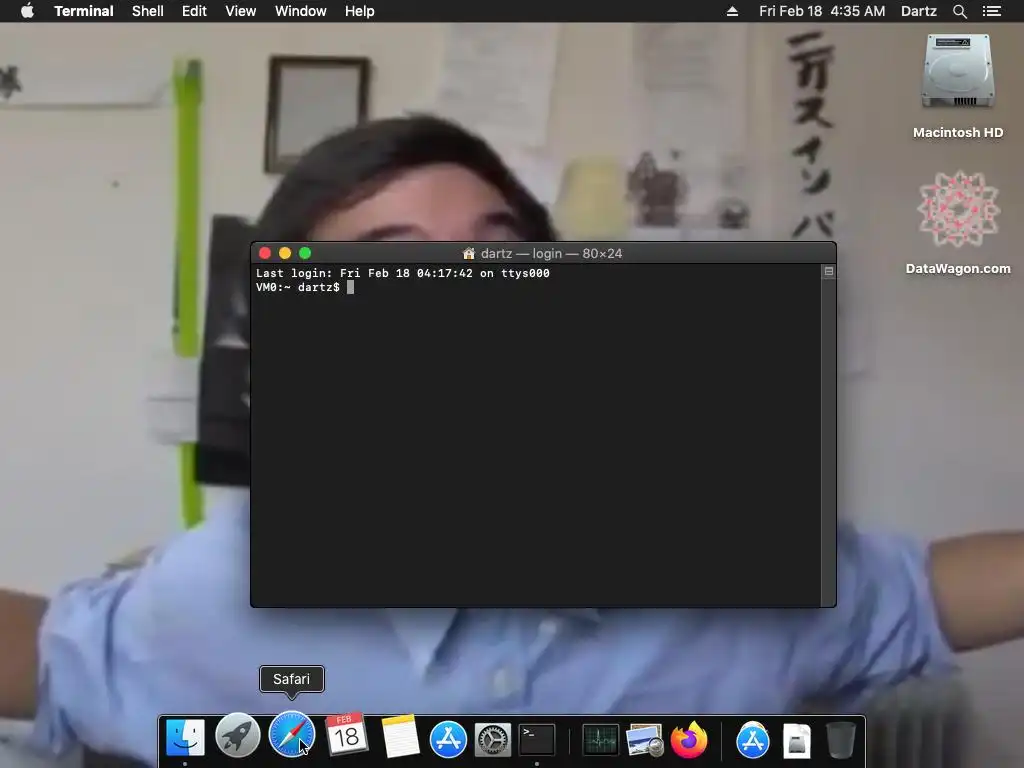The width and height of the screenshot is (1024, 768).
Task: Click the DataWagon.com label text
Action: tap(958, 268)
